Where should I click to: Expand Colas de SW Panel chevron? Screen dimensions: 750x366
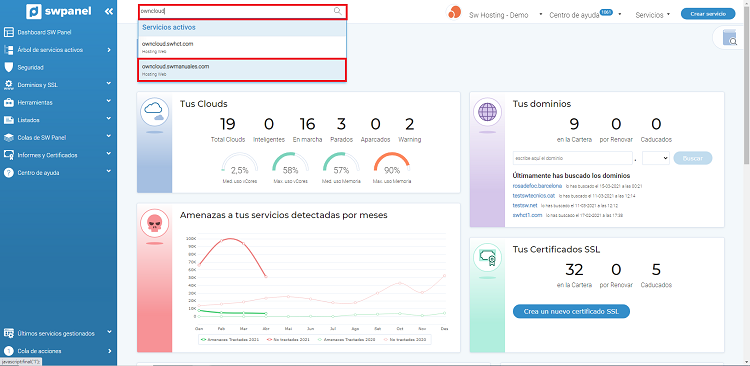point(109,136)
